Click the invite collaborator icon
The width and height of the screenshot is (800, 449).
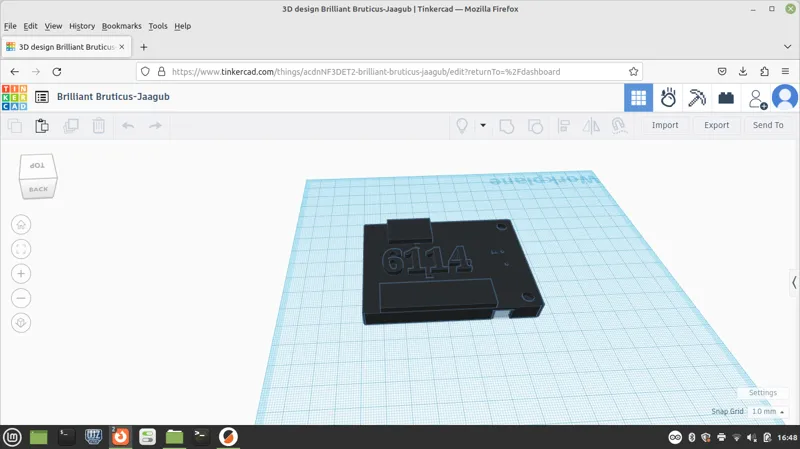point(757,99)
